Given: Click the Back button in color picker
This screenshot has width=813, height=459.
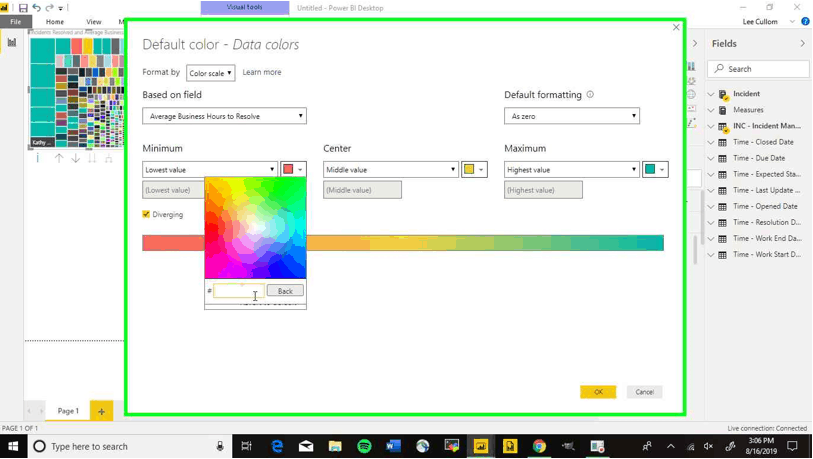Looking at the screenshot, I should (285, 291).
